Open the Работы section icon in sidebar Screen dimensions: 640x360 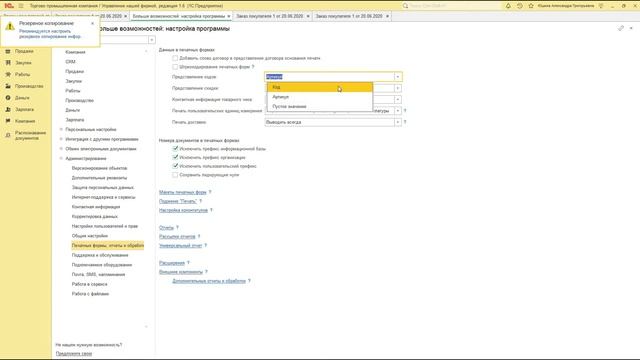pos(8,74)
